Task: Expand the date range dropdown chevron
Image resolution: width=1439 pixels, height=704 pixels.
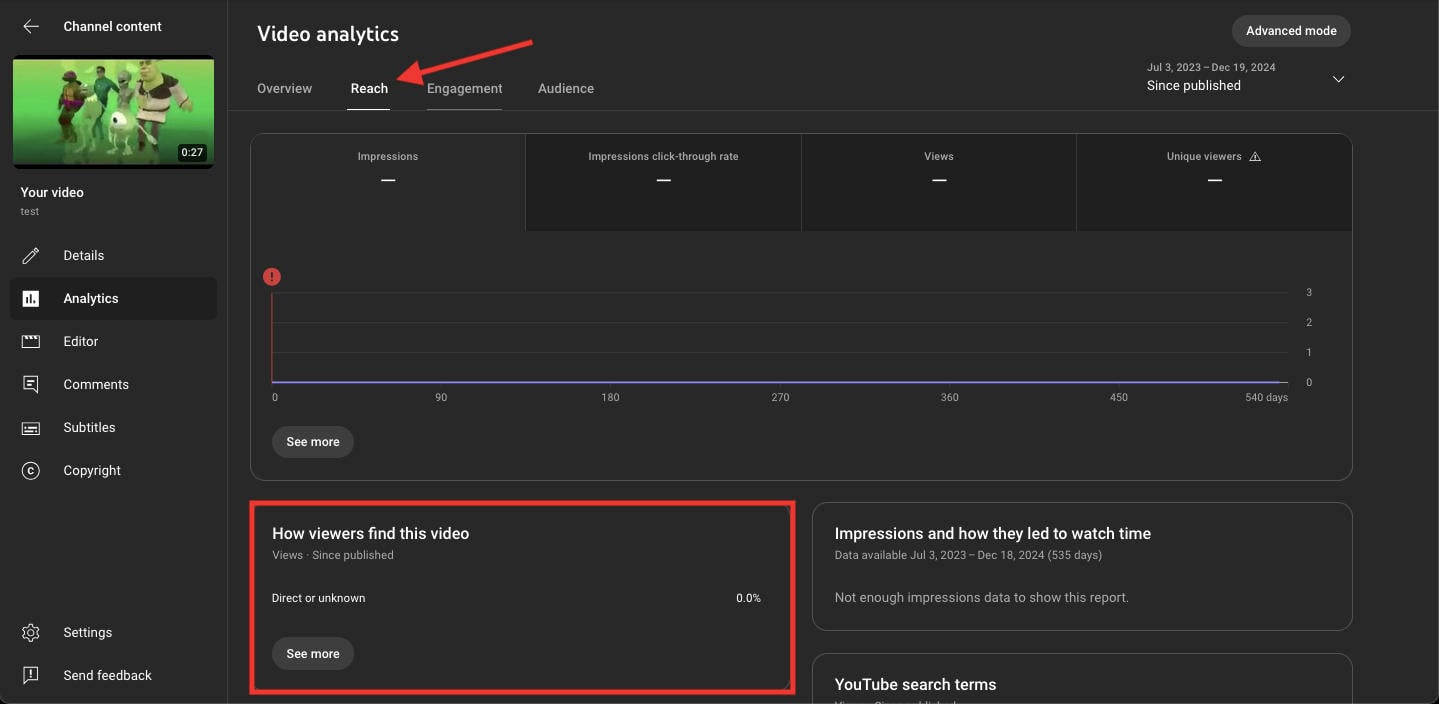Action: (1338, 79)
